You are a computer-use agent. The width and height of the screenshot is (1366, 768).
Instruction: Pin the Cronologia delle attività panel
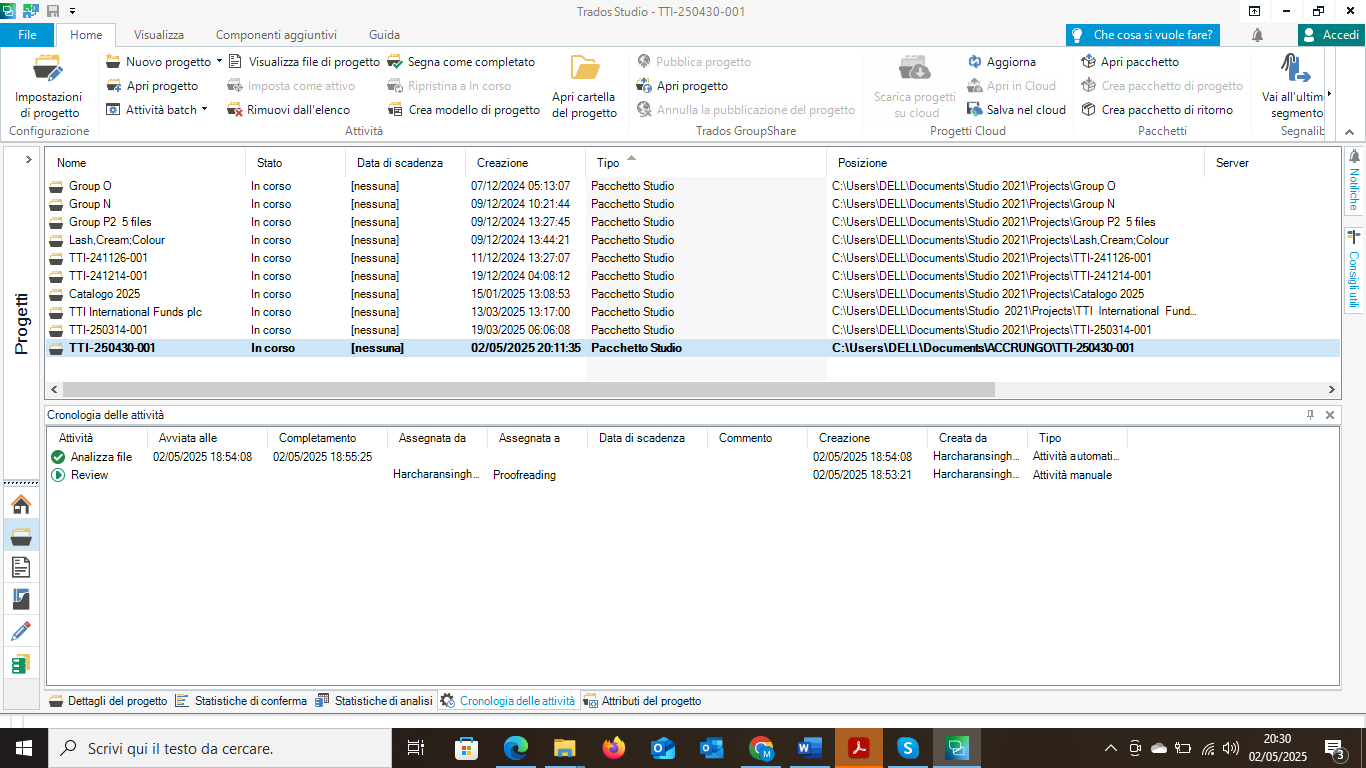click(x=1310, y=414)
